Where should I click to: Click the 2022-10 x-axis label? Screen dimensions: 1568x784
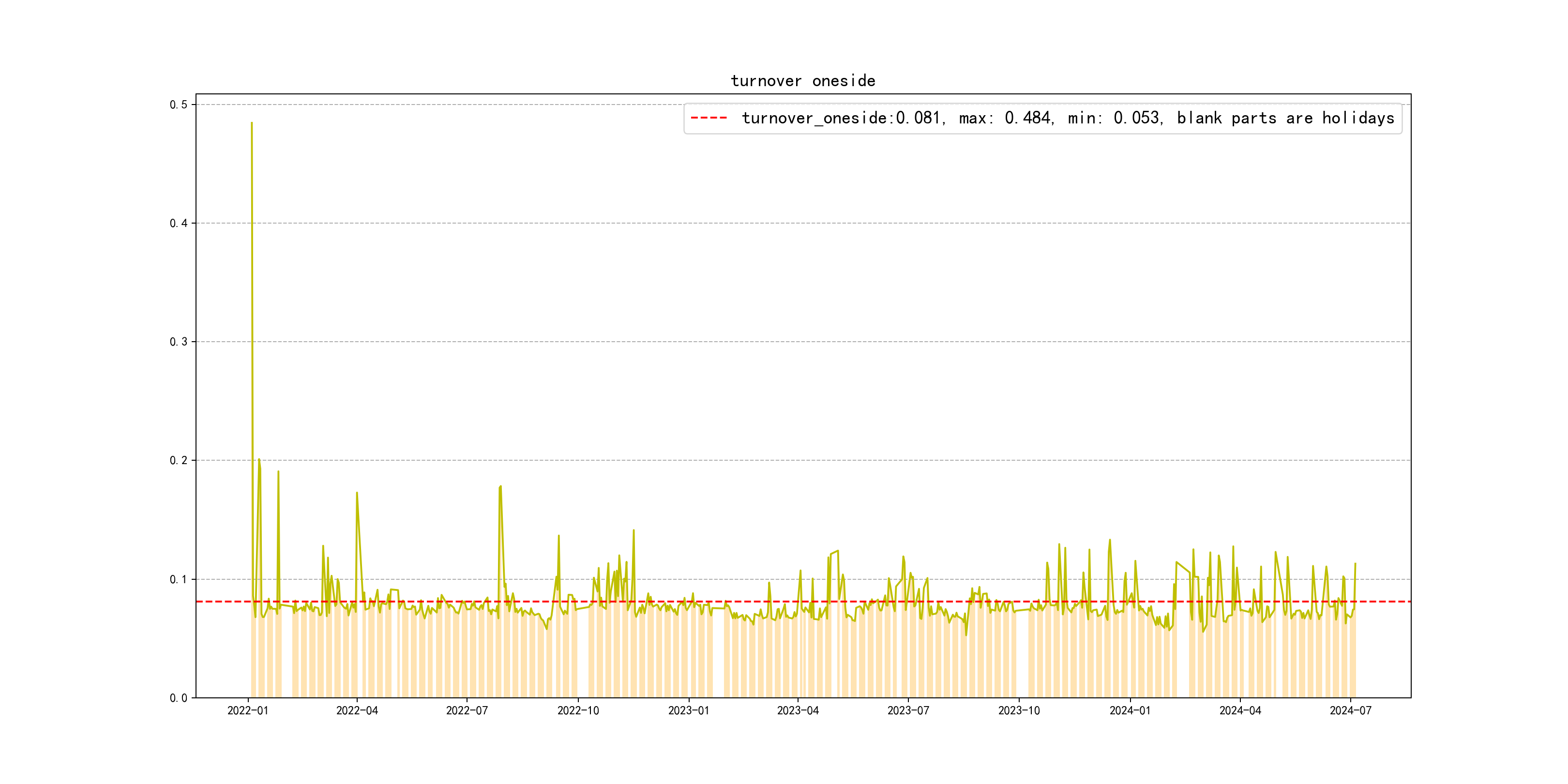(x=578, y=710)
